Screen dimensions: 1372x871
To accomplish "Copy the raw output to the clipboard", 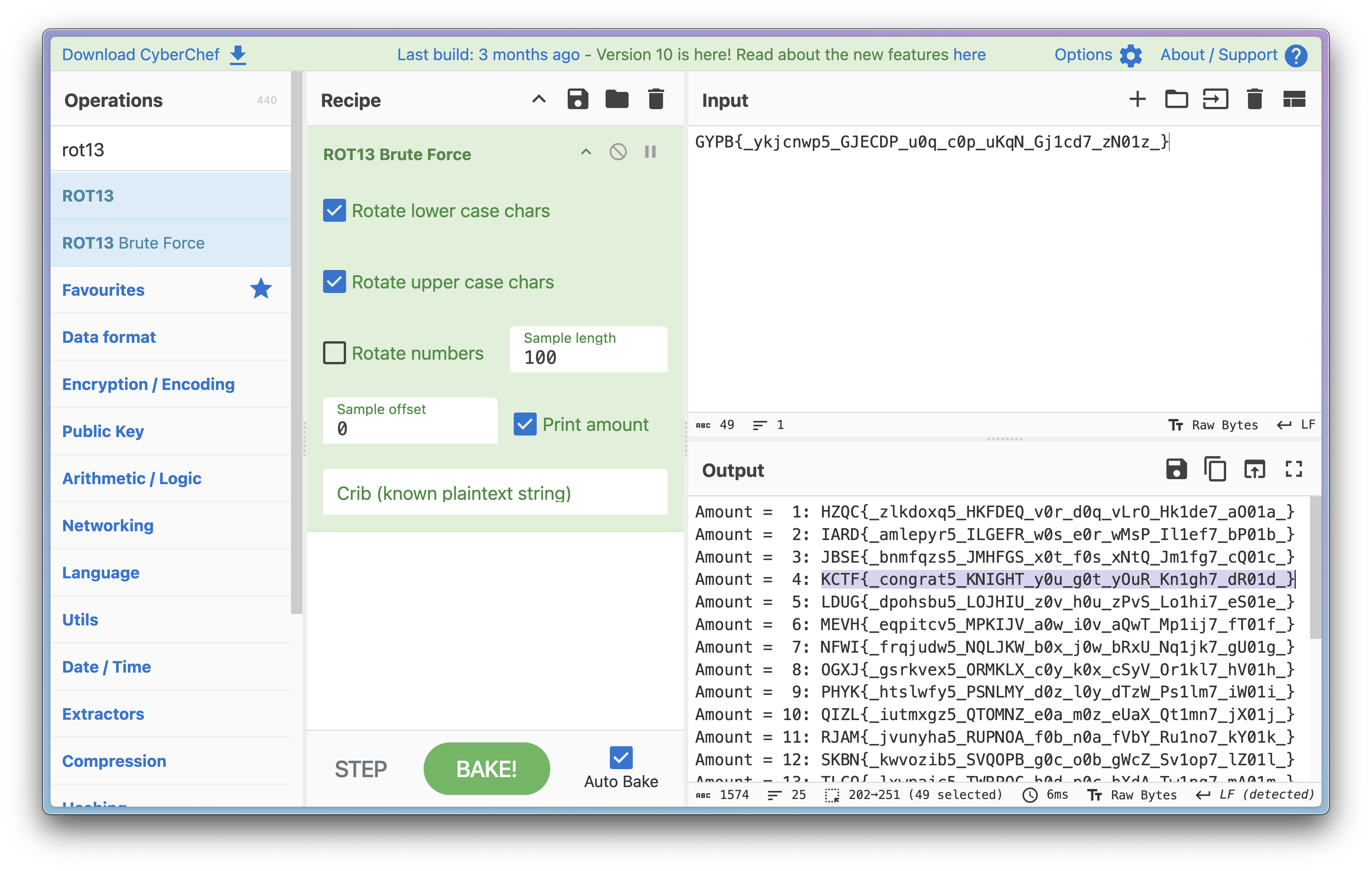I will pyautogui.click(x=1215, y=470).
